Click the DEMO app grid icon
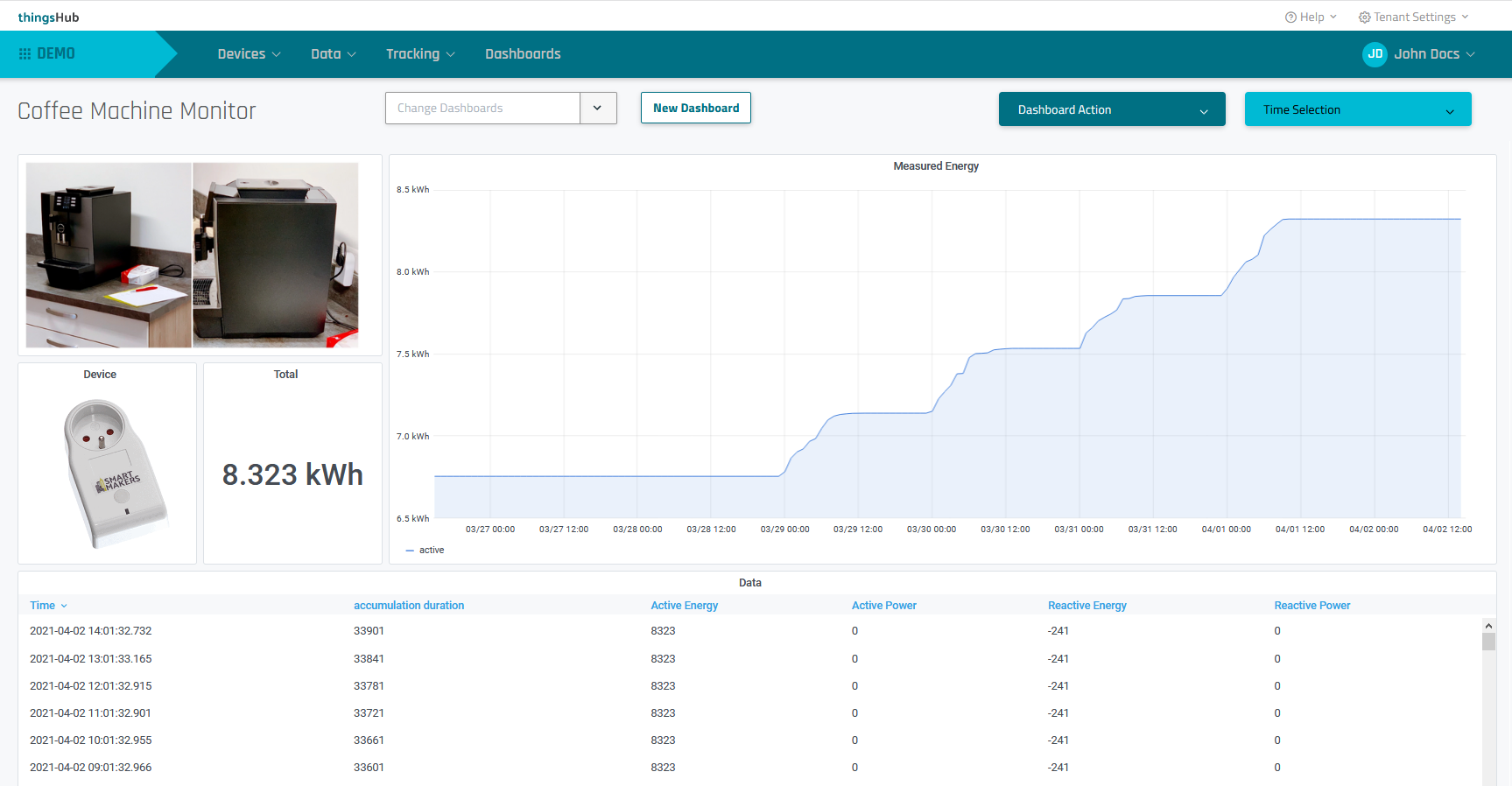This screenshot has width=1512, height=786. click(x=25, y=54)
